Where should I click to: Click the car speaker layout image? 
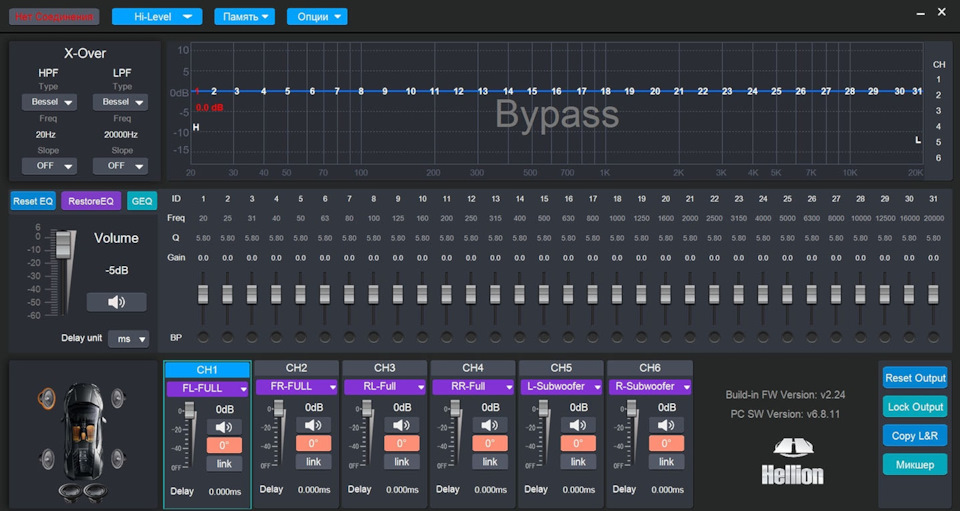82,433
